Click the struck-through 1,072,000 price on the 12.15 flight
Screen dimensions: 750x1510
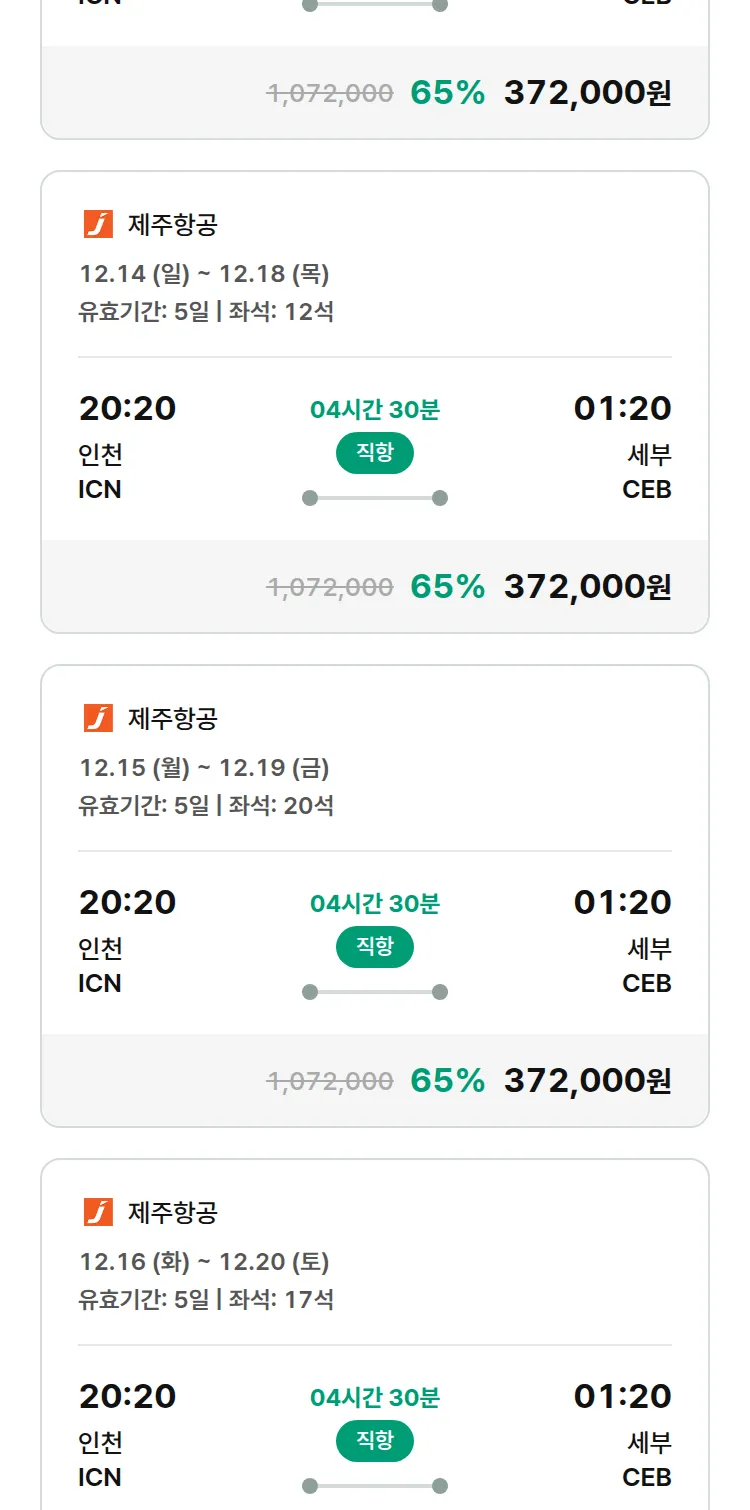click(330, 1080)
